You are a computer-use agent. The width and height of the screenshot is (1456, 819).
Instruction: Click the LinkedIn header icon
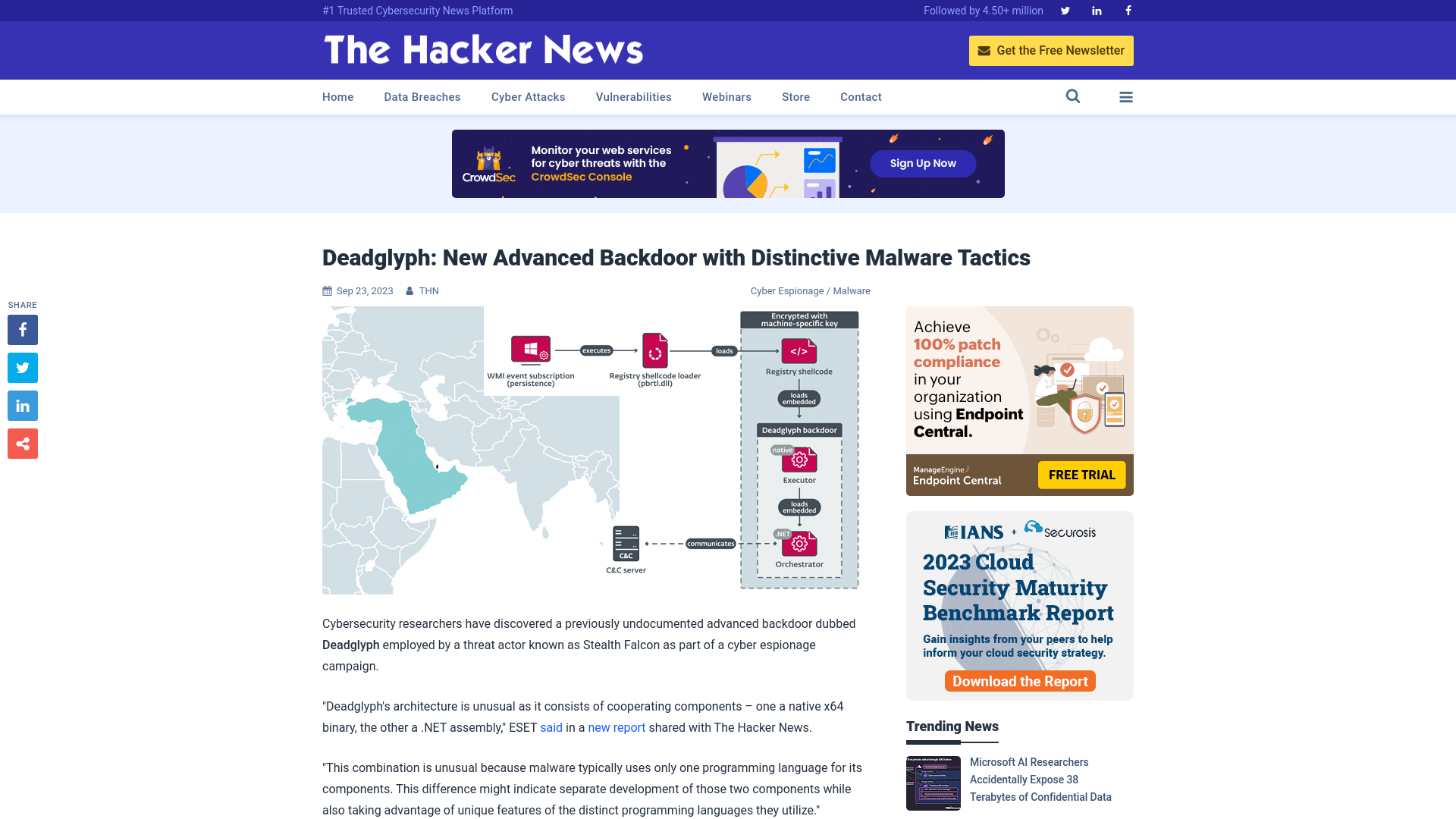point(1096,10)
